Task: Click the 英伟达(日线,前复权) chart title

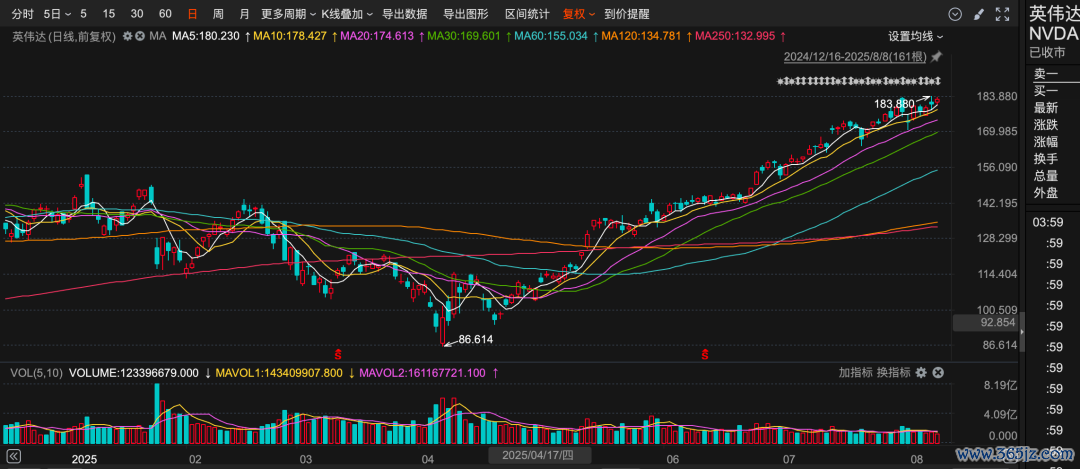Action: 64,37
